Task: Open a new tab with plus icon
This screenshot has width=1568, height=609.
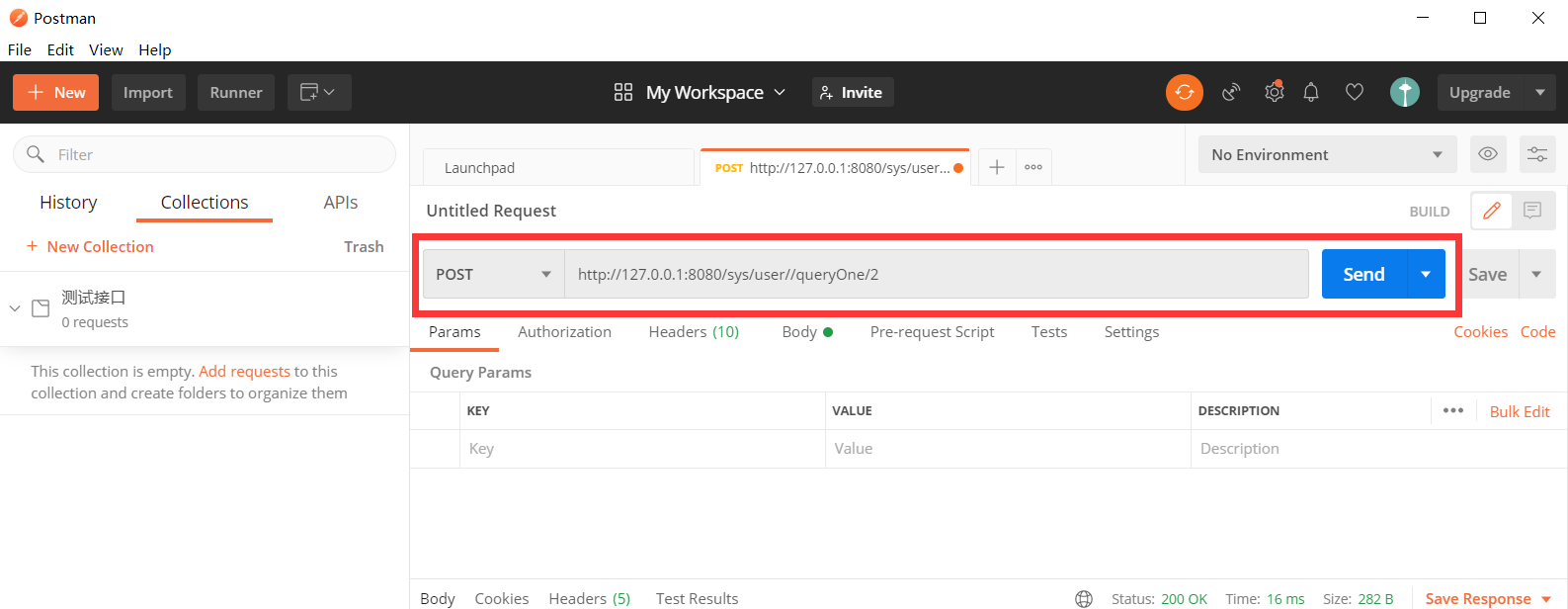Action: (997, 167)
